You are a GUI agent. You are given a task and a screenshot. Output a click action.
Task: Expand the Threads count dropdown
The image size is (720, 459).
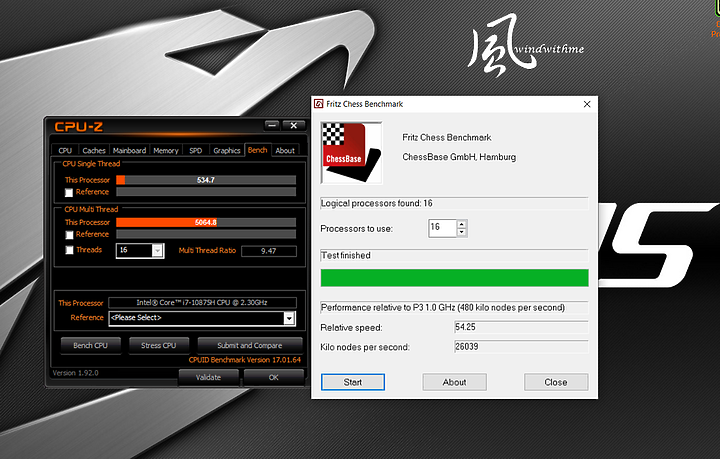158,251
